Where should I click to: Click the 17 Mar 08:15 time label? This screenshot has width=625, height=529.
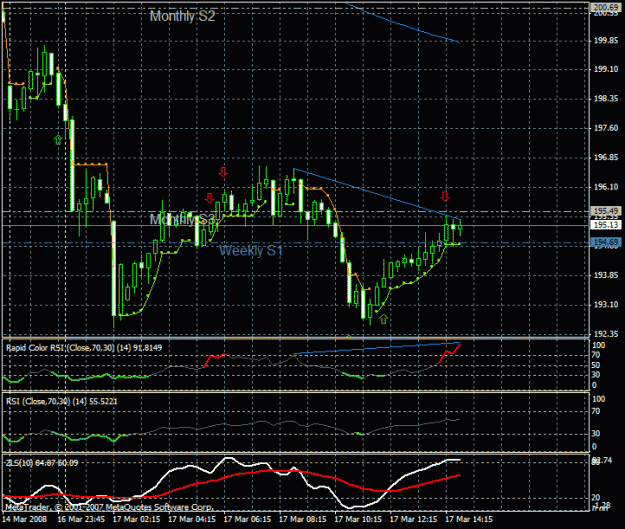click(x=303, y=519)
